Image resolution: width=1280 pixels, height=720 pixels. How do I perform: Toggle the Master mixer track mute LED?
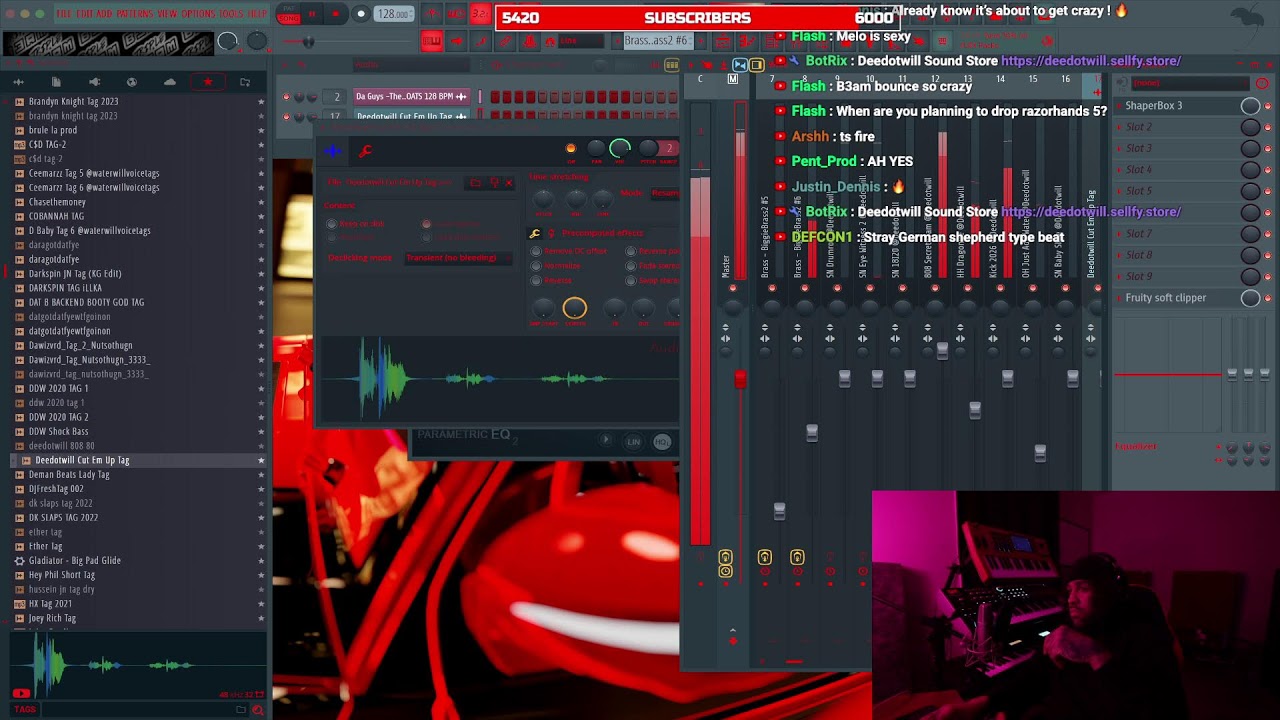733,289
